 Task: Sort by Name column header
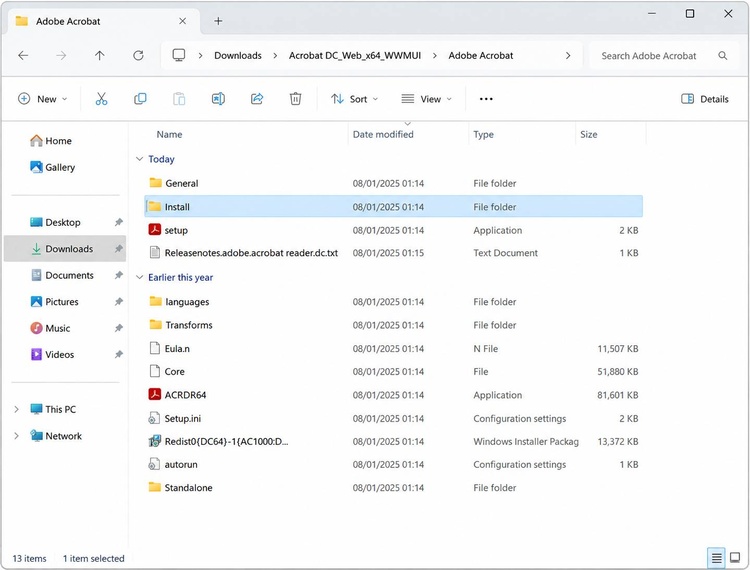[x=169, y=134]
